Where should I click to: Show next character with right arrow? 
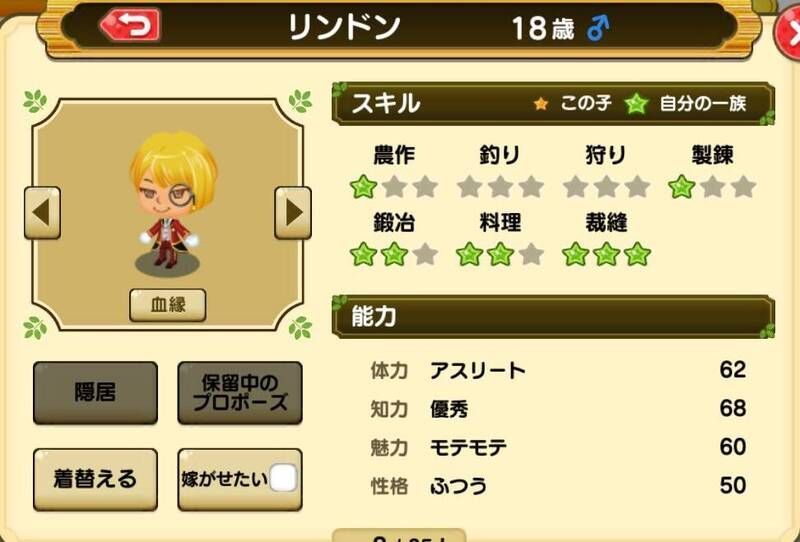[x=293, y=212]
